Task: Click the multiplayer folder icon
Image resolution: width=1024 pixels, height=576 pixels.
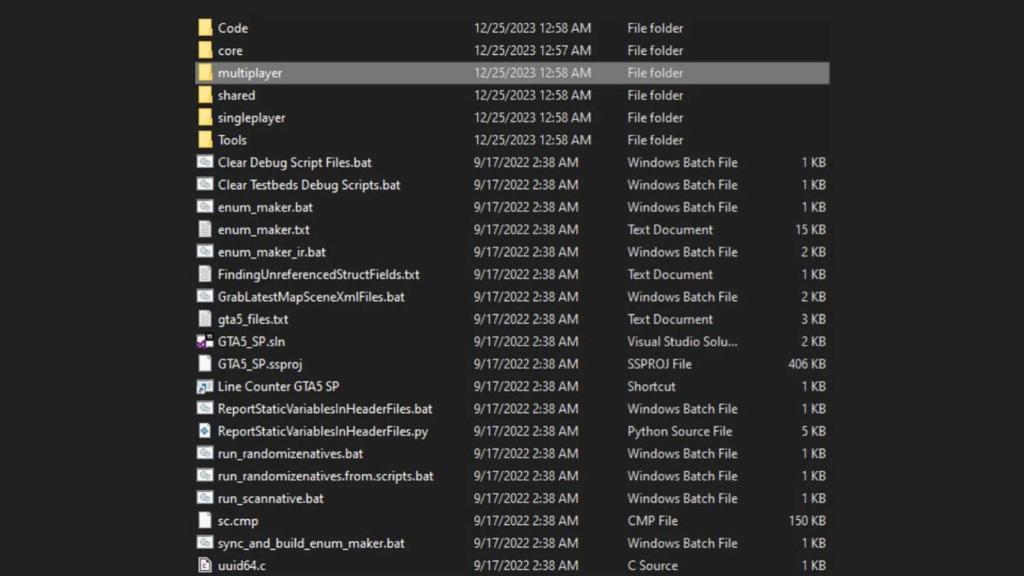Action: click(205, 72)
